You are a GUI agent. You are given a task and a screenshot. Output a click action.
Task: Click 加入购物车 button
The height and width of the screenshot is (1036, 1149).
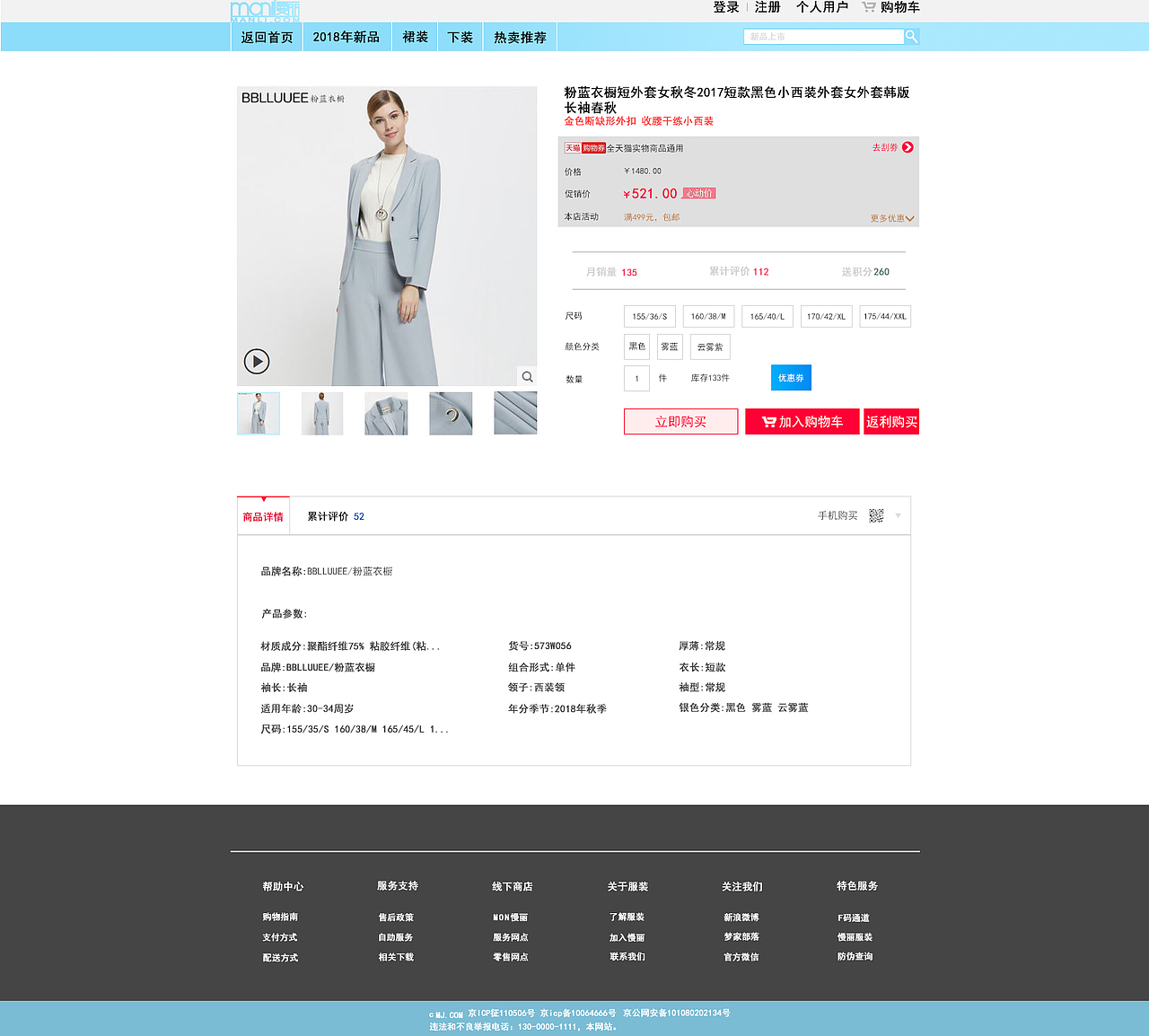click(x=803, y=422)
